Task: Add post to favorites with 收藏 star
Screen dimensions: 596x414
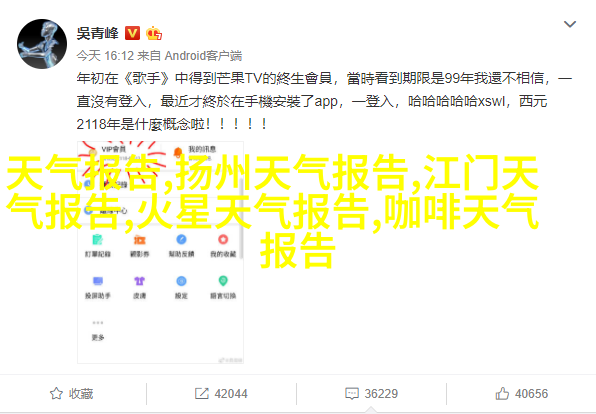Action: tap(72, 393)
